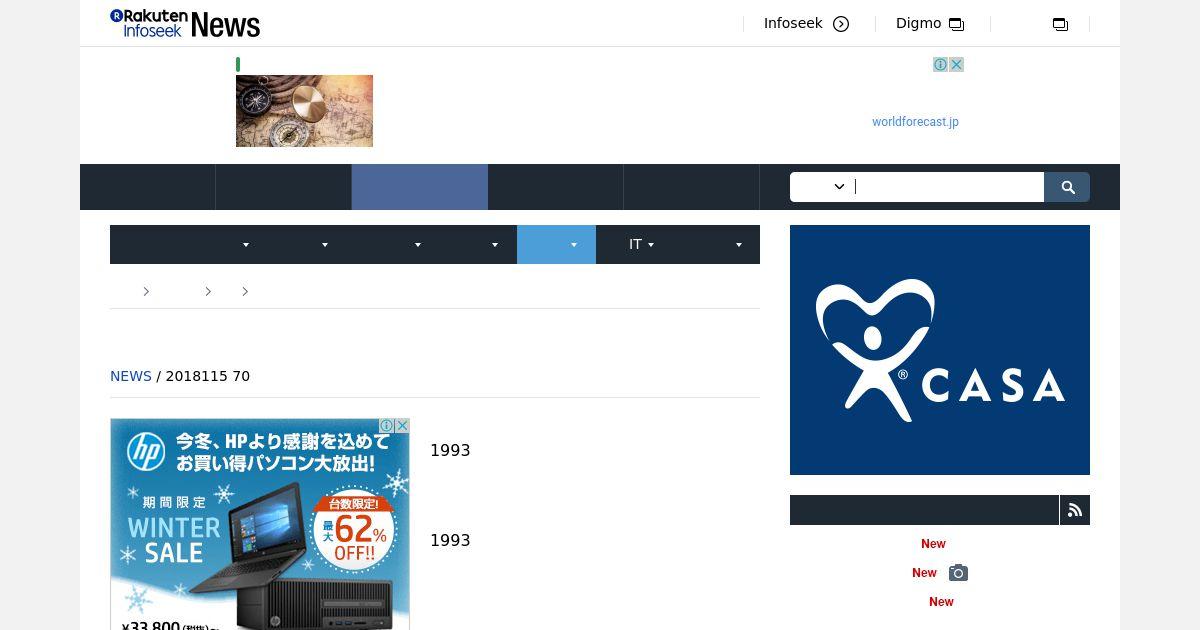
Task: Select the highlighted blue main navigation tab
Action: (420, 187)
